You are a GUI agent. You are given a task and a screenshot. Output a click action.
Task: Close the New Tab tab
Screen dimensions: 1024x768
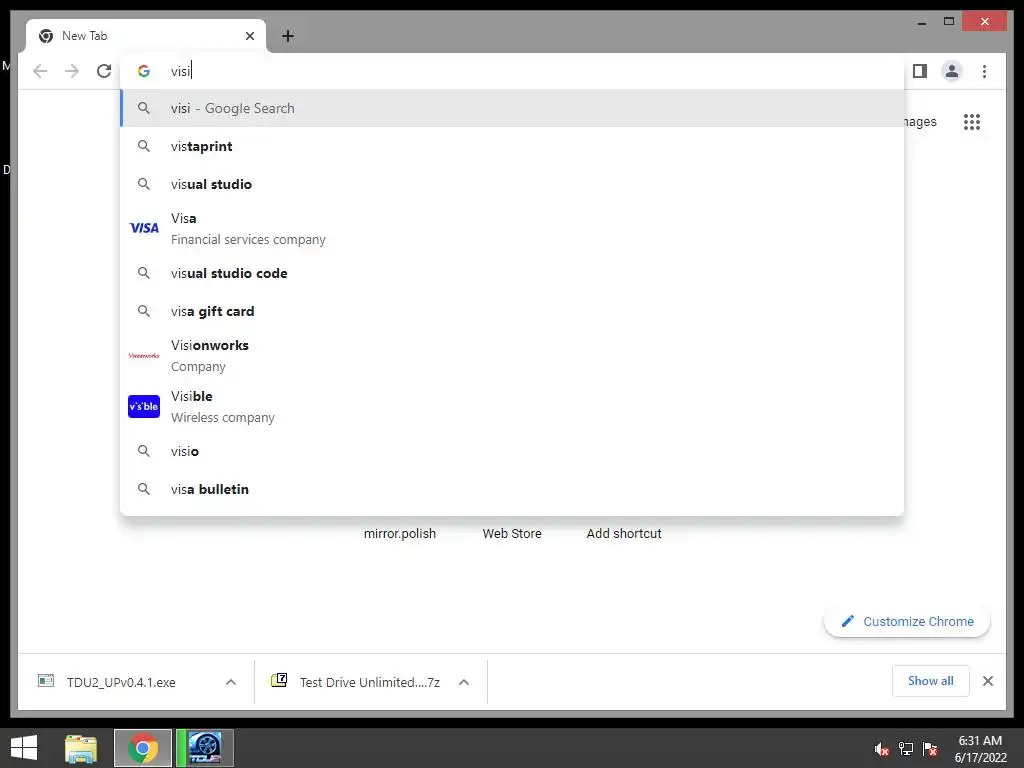tap(249, 36)
